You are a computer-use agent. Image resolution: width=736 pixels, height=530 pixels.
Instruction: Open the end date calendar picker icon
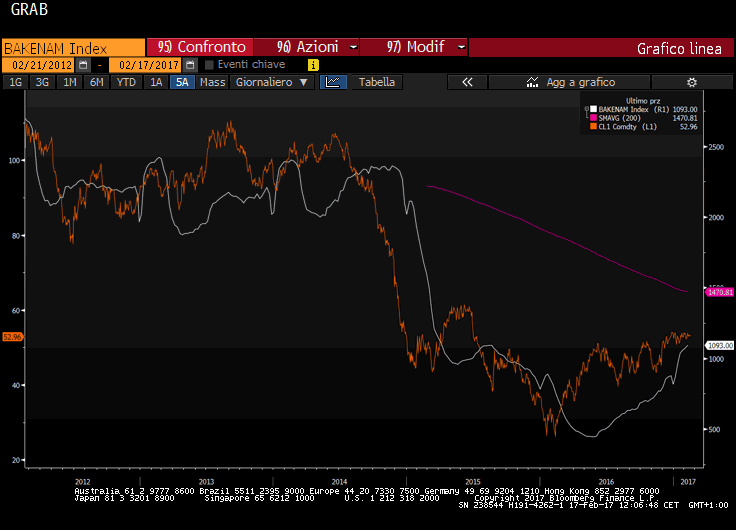pyautogui.click(x=190, y=65)
